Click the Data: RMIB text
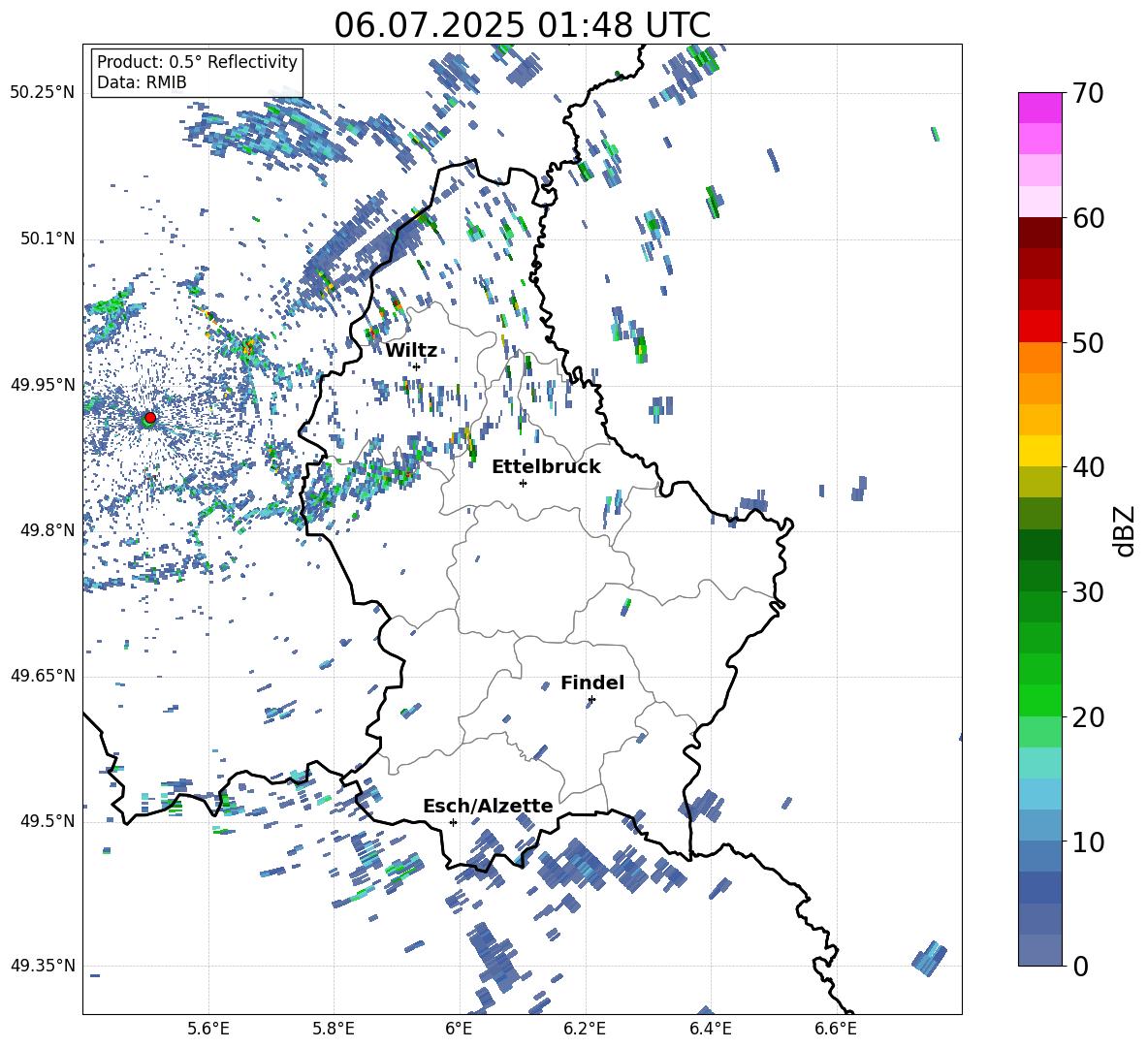The height and width of the screenshot is (1048, 1148). [142, 82]
